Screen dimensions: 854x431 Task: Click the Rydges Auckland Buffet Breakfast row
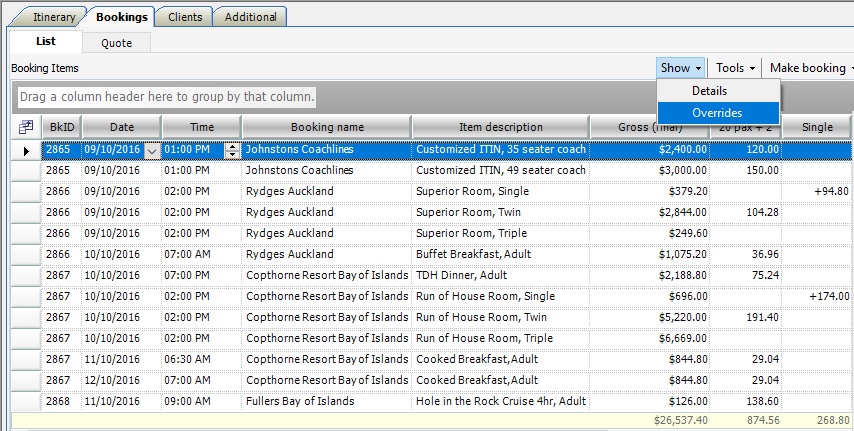pos(327,255)
